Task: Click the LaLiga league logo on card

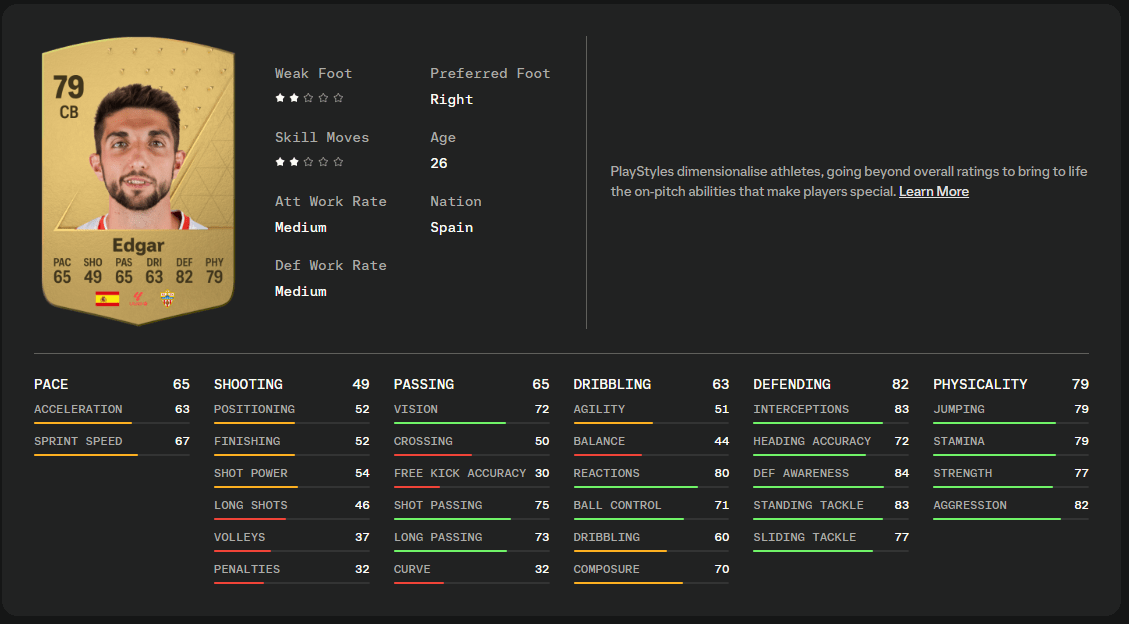Action: tap(138, 299)
